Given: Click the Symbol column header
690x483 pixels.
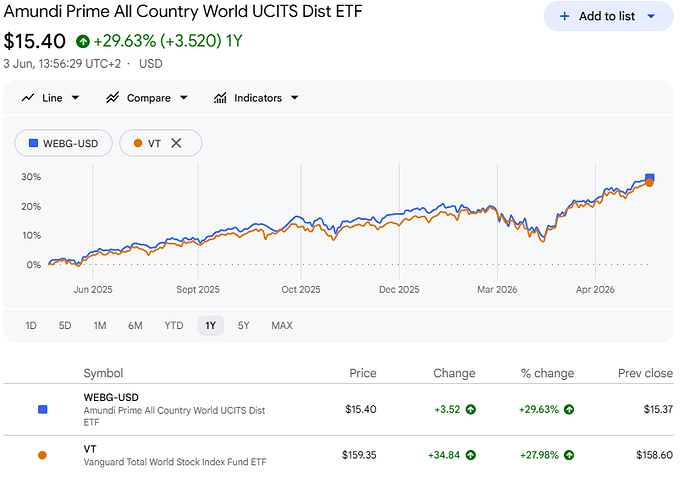Looking at the screenshot, I should coord(103,373).
